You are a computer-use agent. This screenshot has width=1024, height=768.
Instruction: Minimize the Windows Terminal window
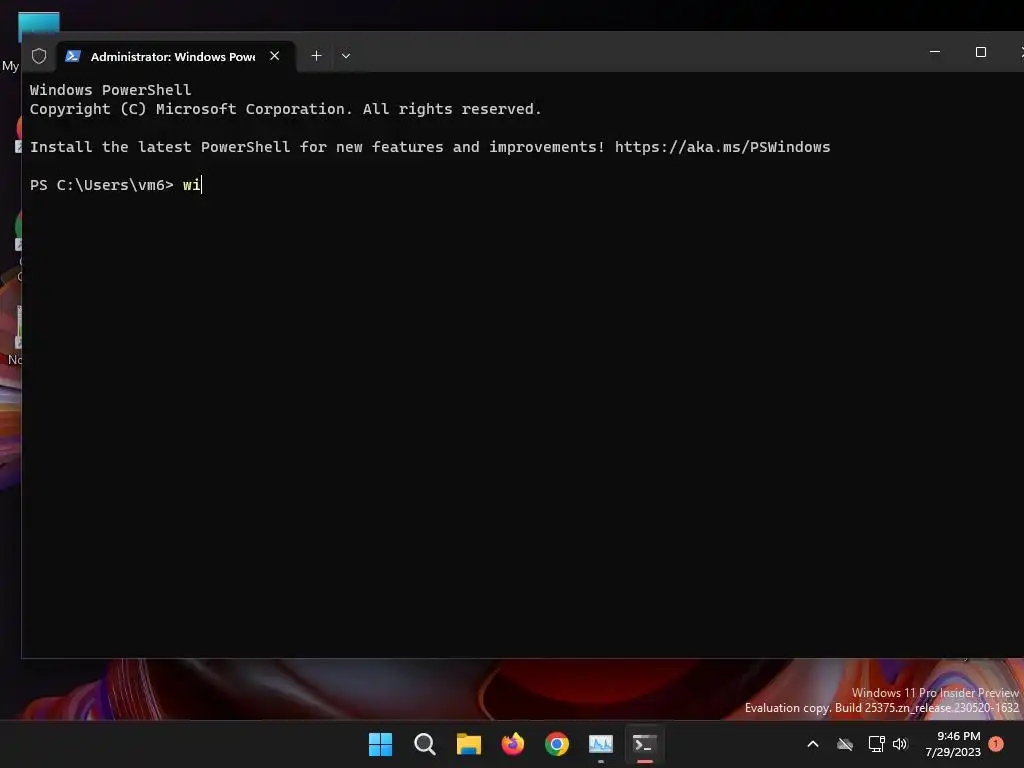pyautogui.click(x=935, y=52)
